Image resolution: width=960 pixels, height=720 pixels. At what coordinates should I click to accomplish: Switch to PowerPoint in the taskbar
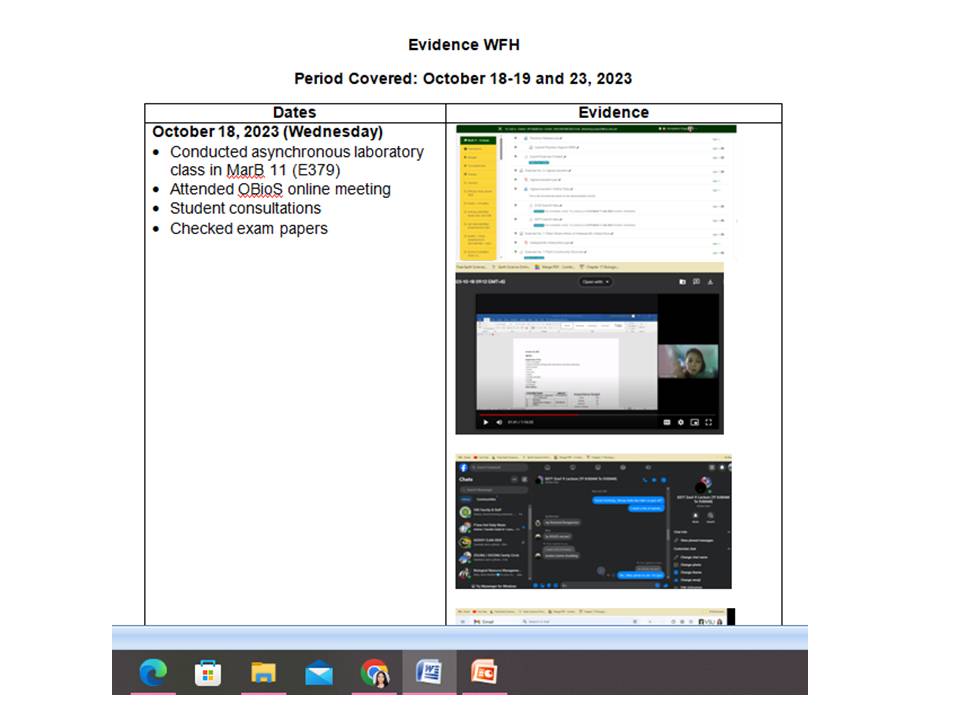click(x=484, y=673)
